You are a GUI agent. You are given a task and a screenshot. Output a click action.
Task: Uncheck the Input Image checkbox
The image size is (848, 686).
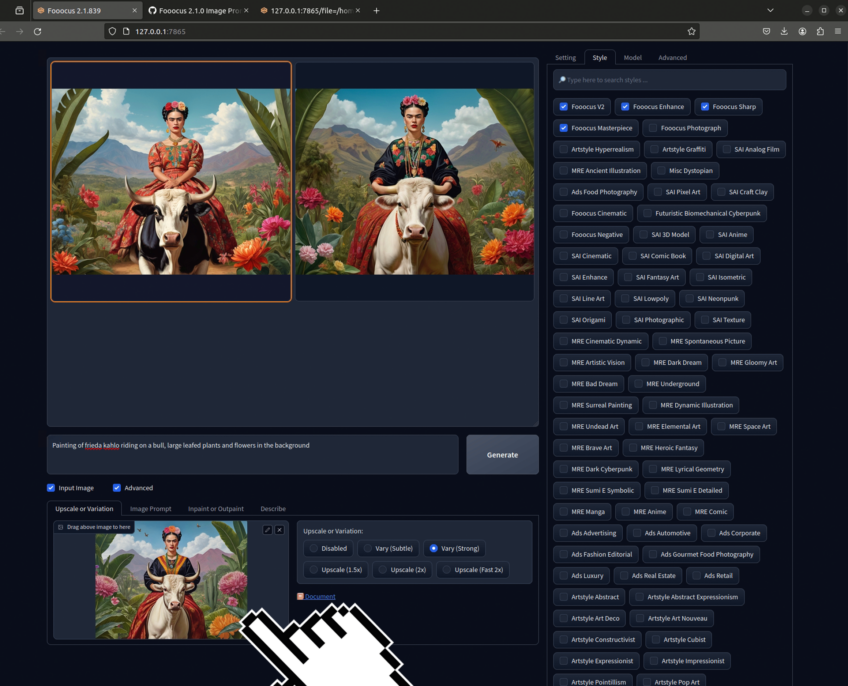pos(51,488)
